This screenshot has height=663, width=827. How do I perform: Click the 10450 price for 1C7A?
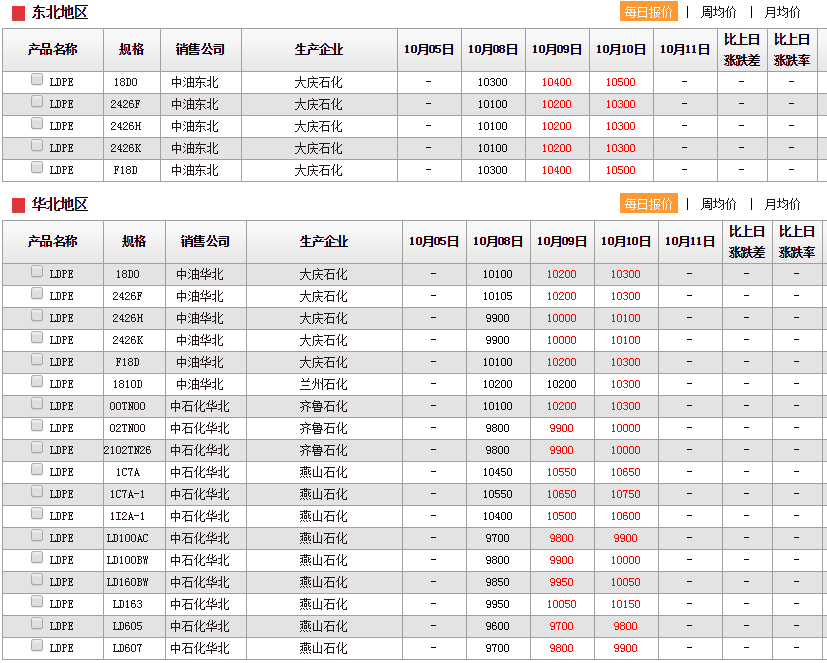[497, 472]
